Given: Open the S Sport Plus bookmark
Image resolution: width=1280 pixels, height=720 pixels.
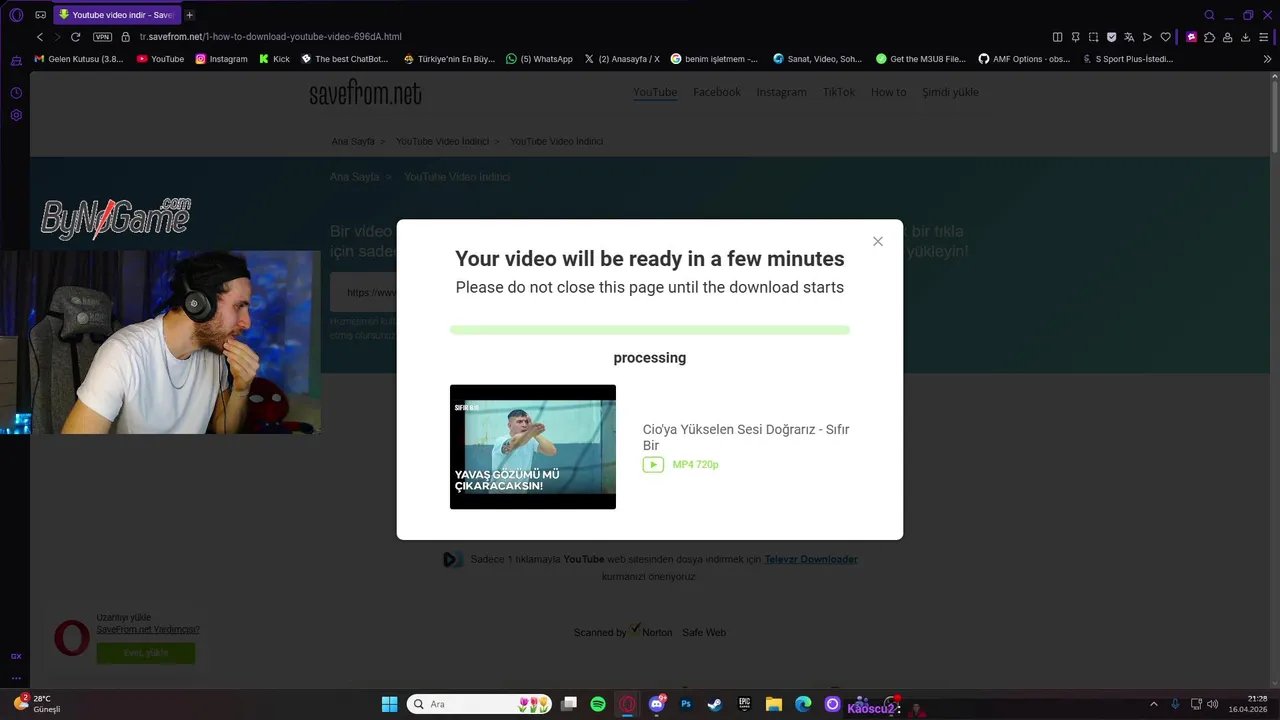Looking at the screenshot, I should (x=1128, y=59).
